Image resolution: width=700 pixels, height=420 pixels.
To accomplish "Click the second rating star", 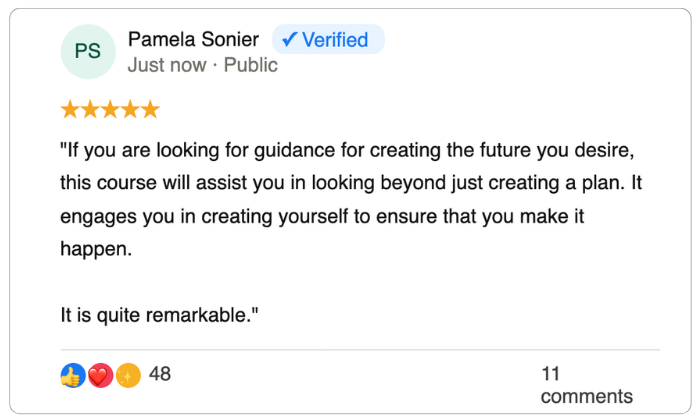I will (x=90, y=109).
